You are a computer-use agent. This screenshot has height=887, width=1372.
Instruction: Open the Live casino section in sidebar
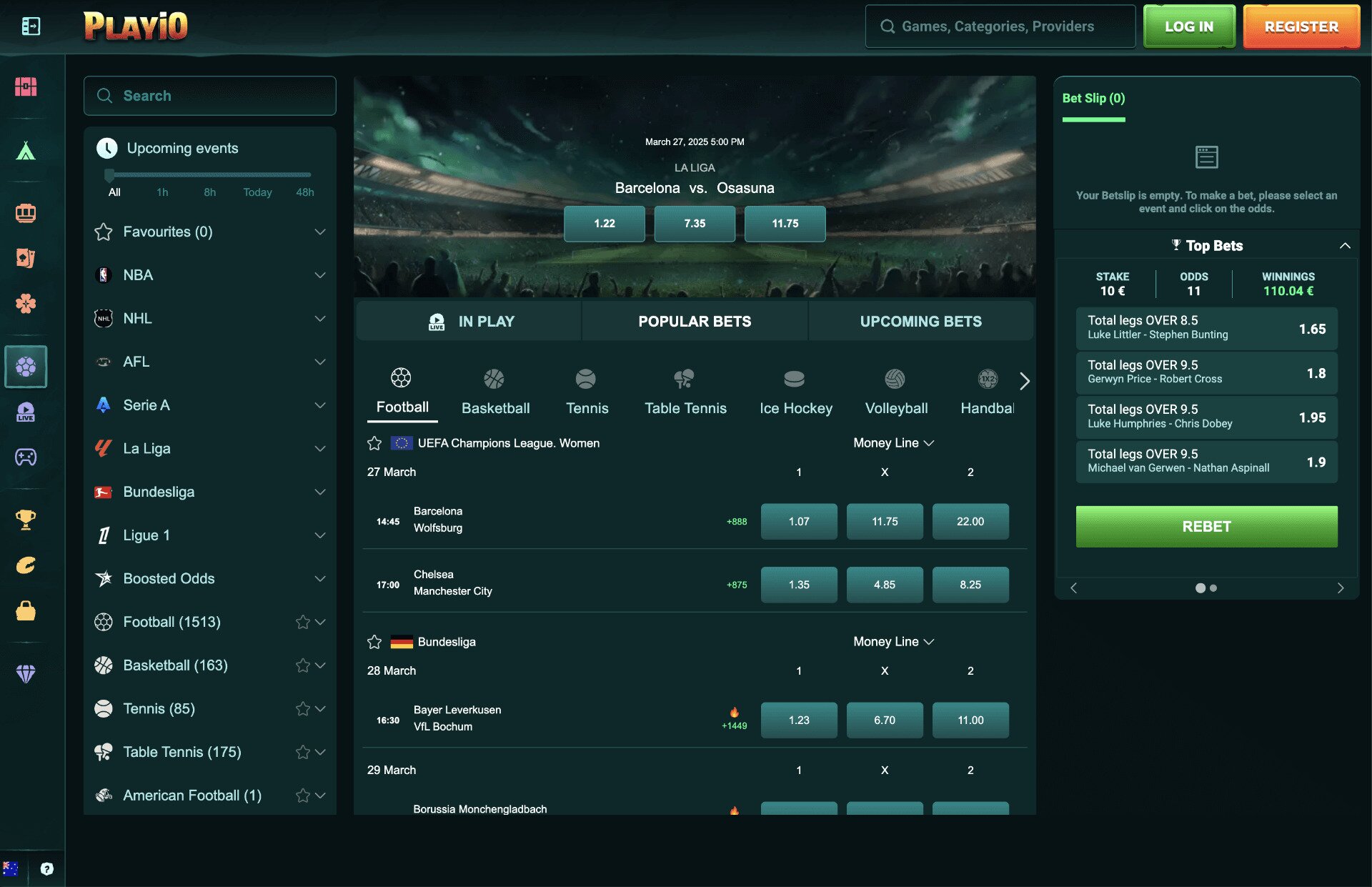point(26,412)
